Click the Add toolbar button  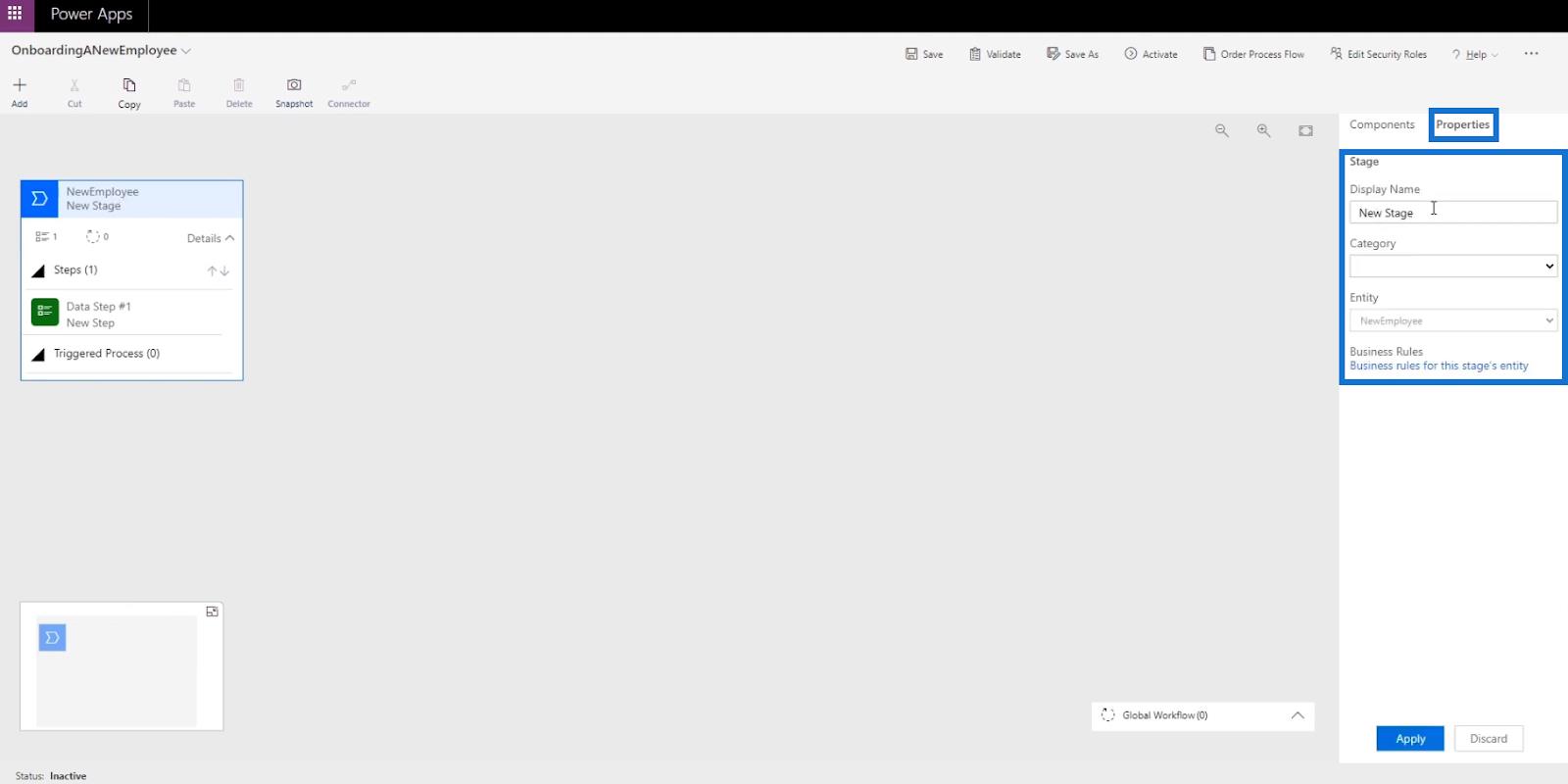[20, 92]
